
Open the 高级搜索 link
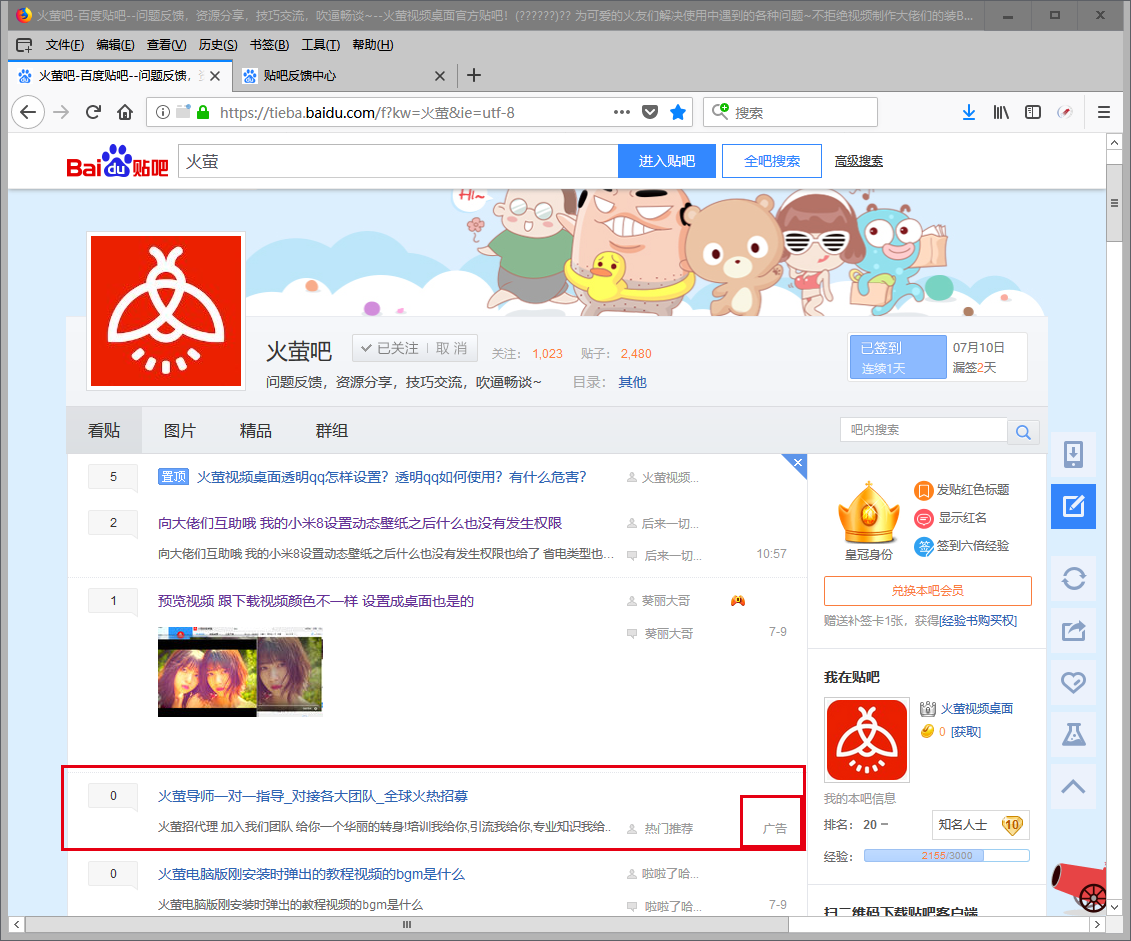(858, 161)
